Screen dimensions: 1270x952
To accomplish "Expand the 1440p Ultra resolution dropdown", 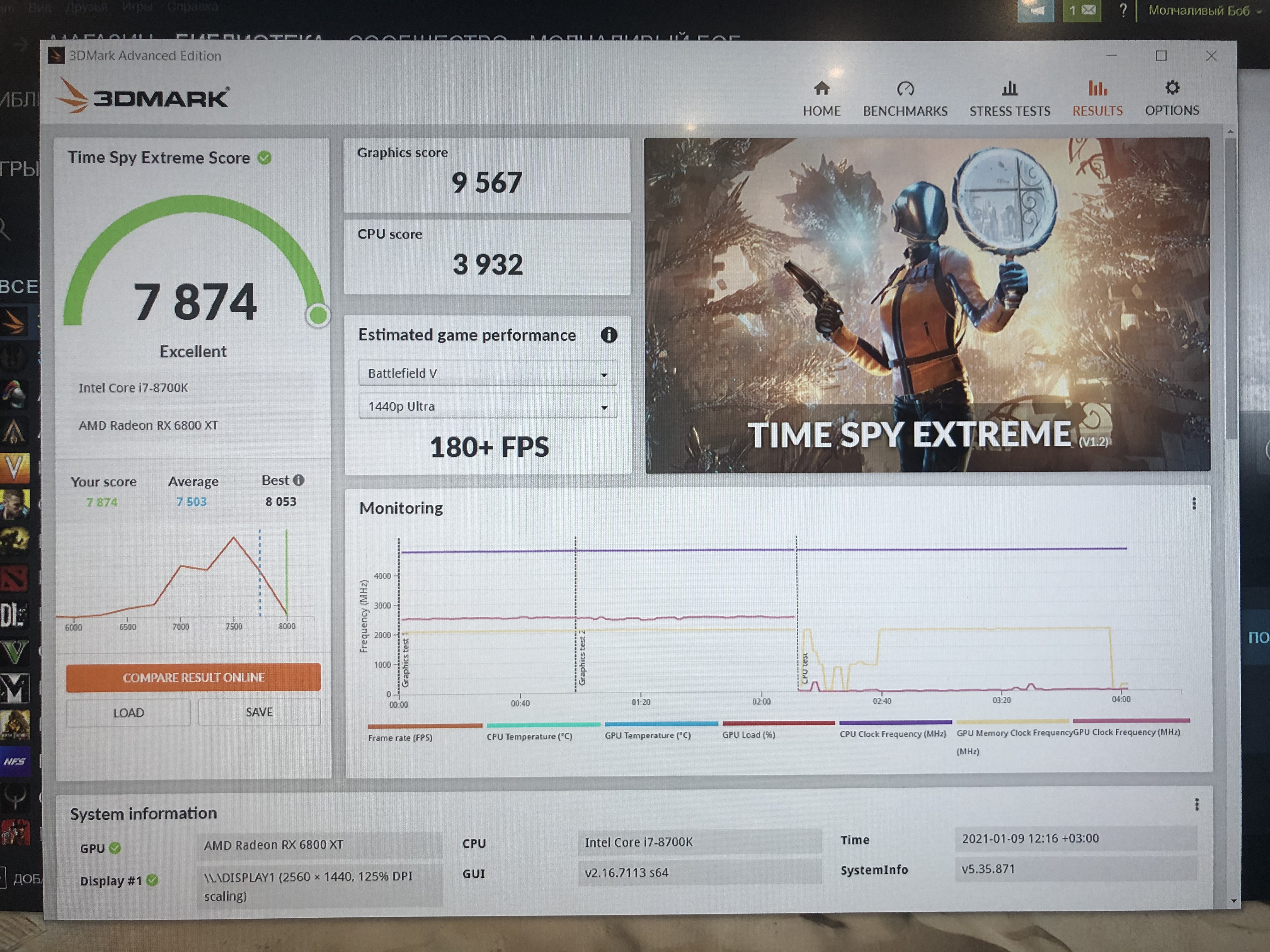I will 488,406.
